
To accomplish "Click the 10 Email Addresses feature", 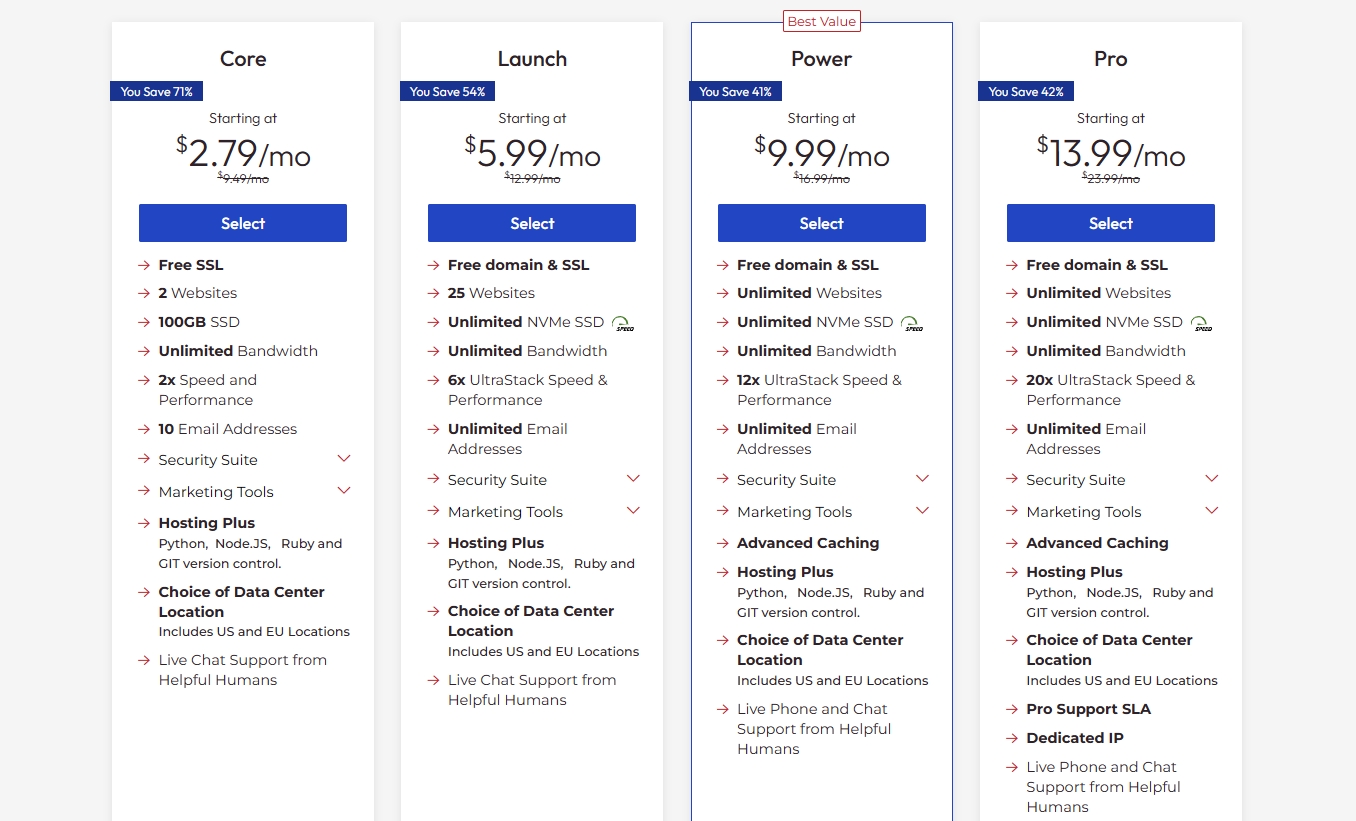I will [x=228, y=429].
